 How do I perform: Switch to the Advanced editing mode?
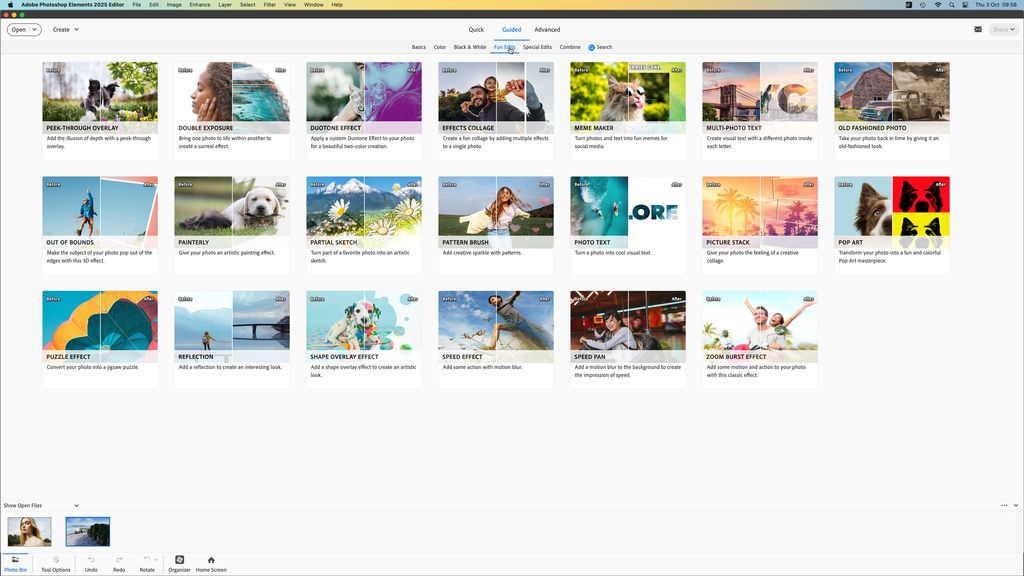click(546, 29)
